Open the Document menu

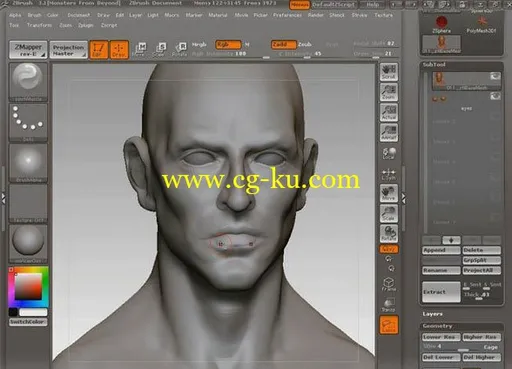tap(79, 15)
